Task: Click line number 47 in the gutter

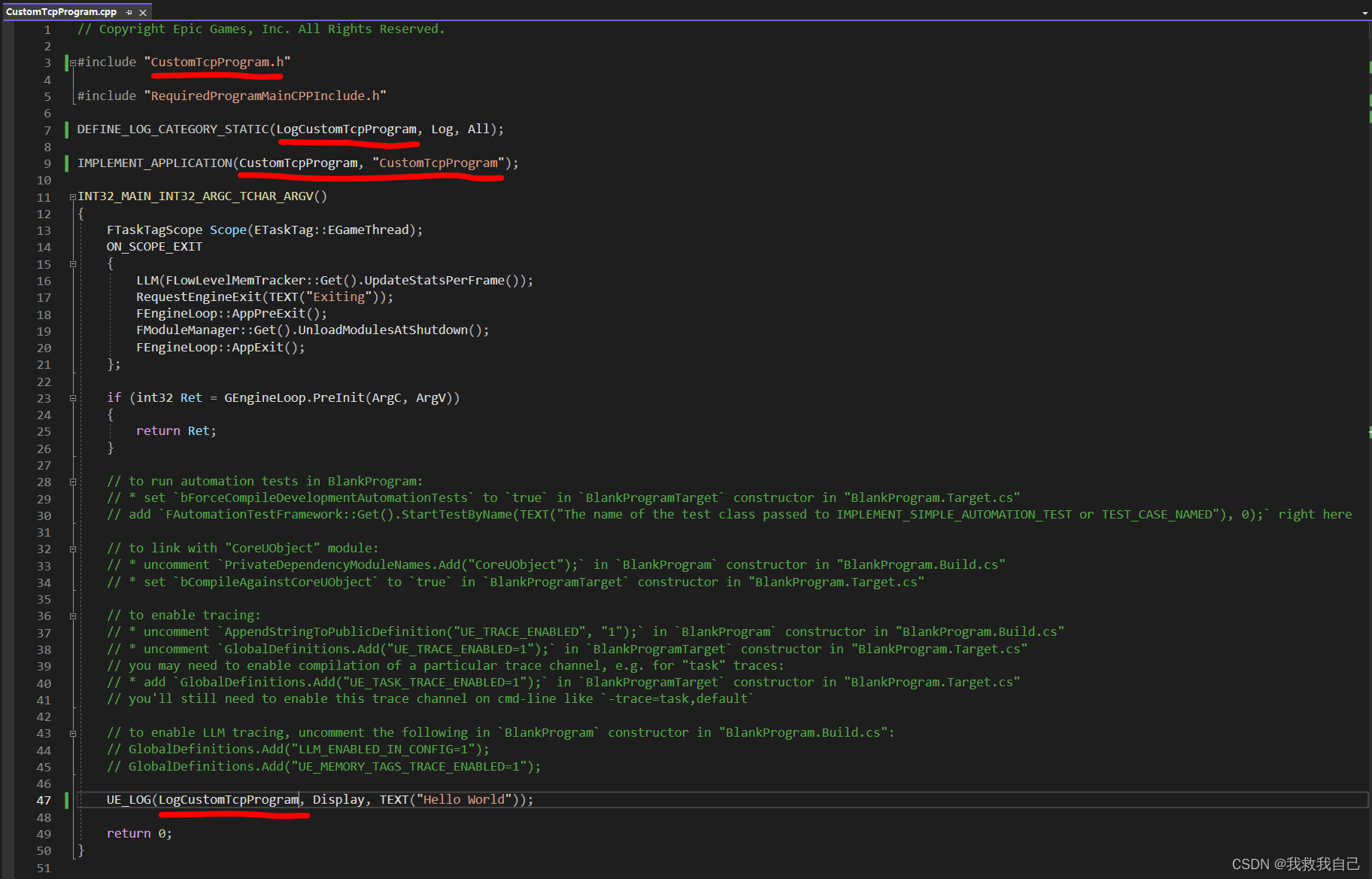Action: [x=44, y=800]
